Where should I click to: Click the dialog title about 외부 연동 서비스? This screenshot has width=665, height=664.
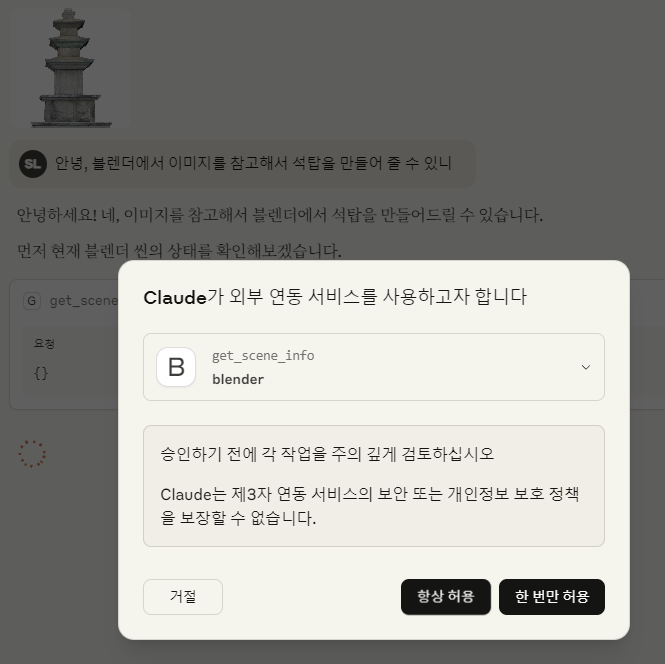[x=335, y=297]
